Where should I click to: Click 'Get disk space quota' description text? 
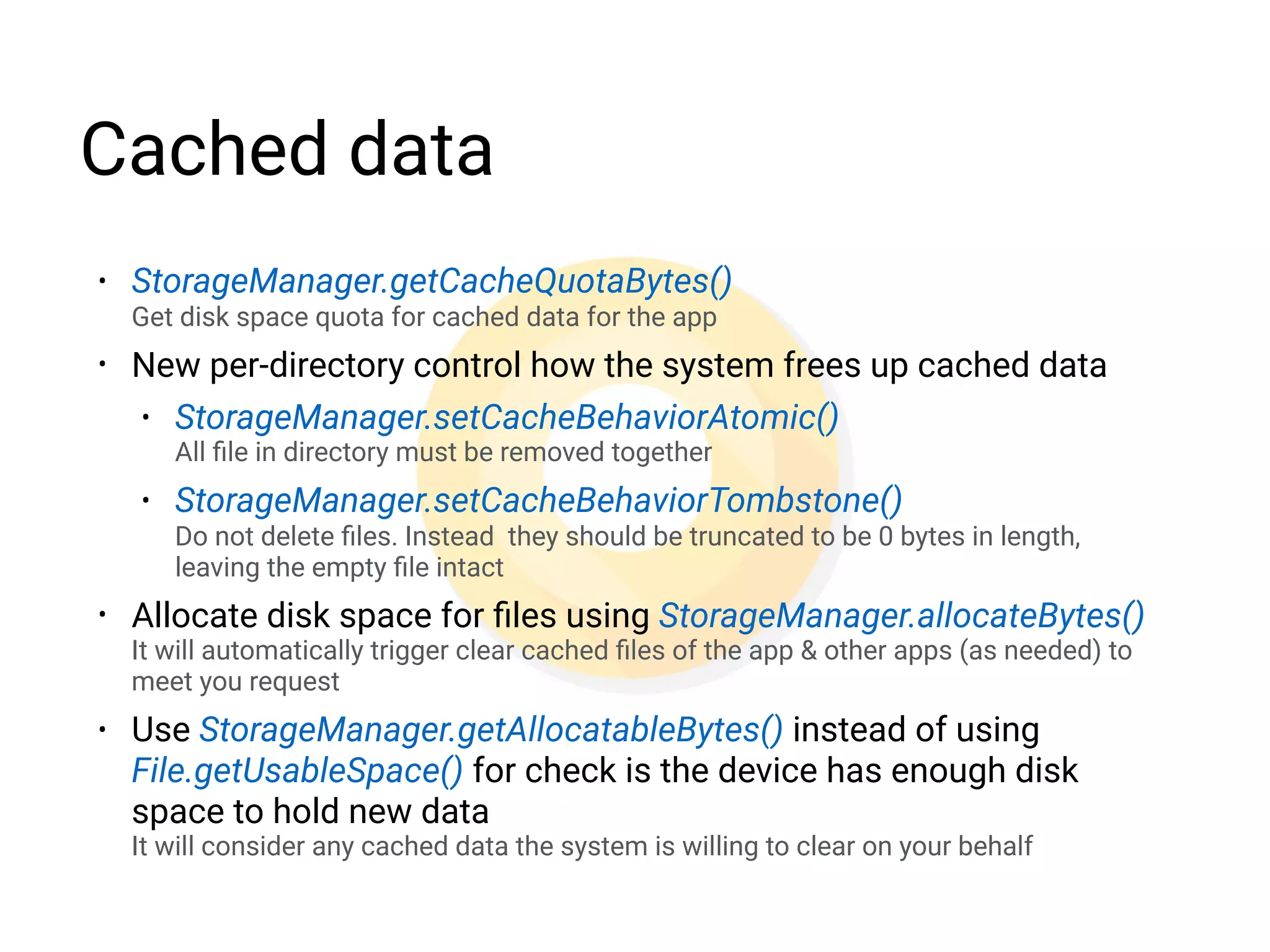[424, 317]
